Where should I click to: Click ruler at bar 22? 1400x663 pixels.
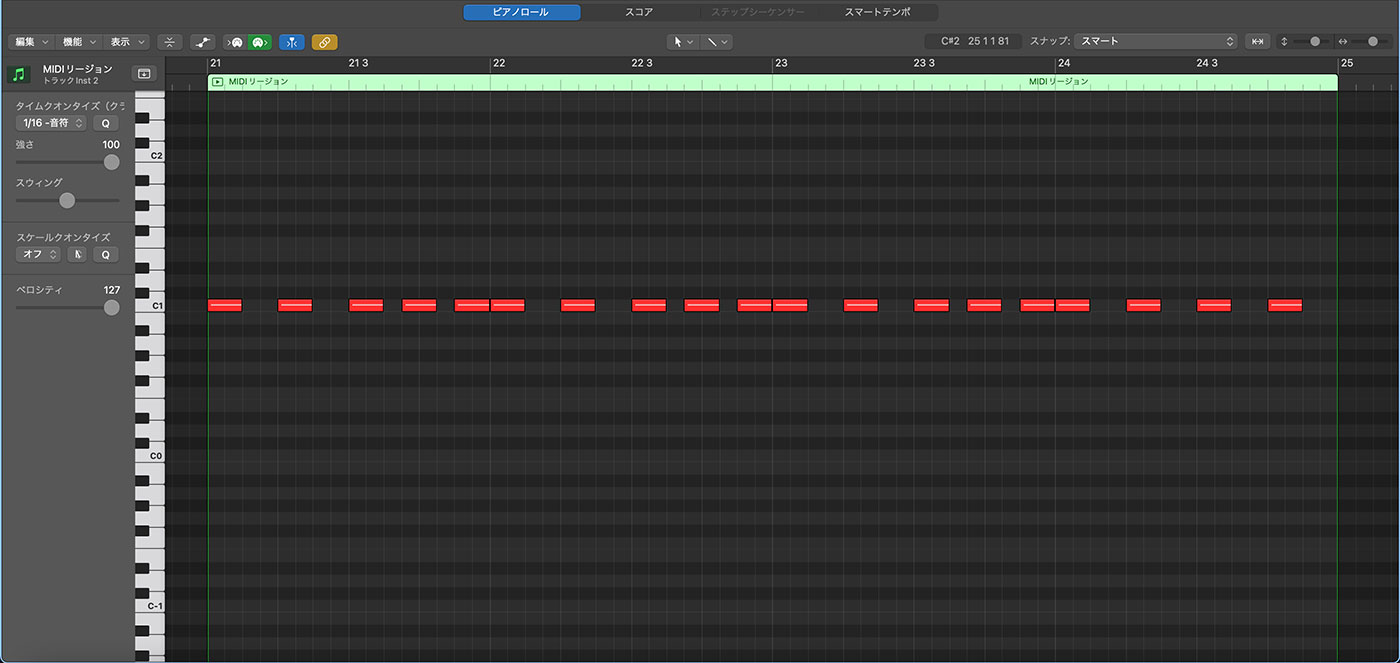499,63
